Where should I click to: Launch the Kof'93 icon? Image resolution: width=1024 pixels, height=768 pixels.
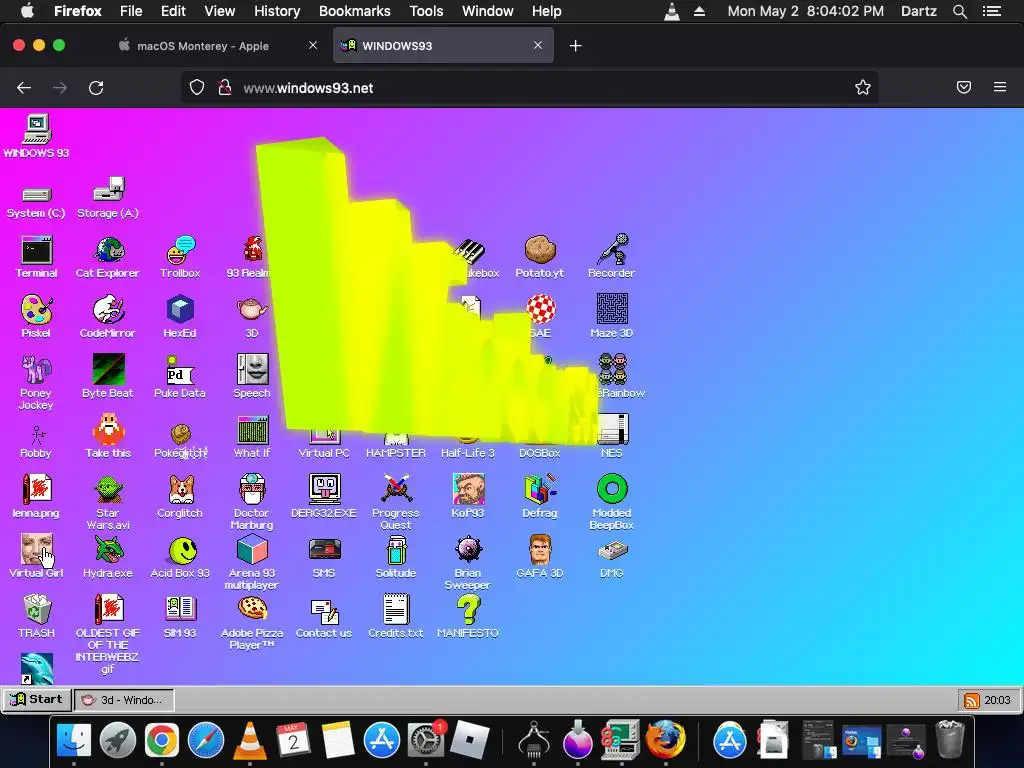(468, 497)
